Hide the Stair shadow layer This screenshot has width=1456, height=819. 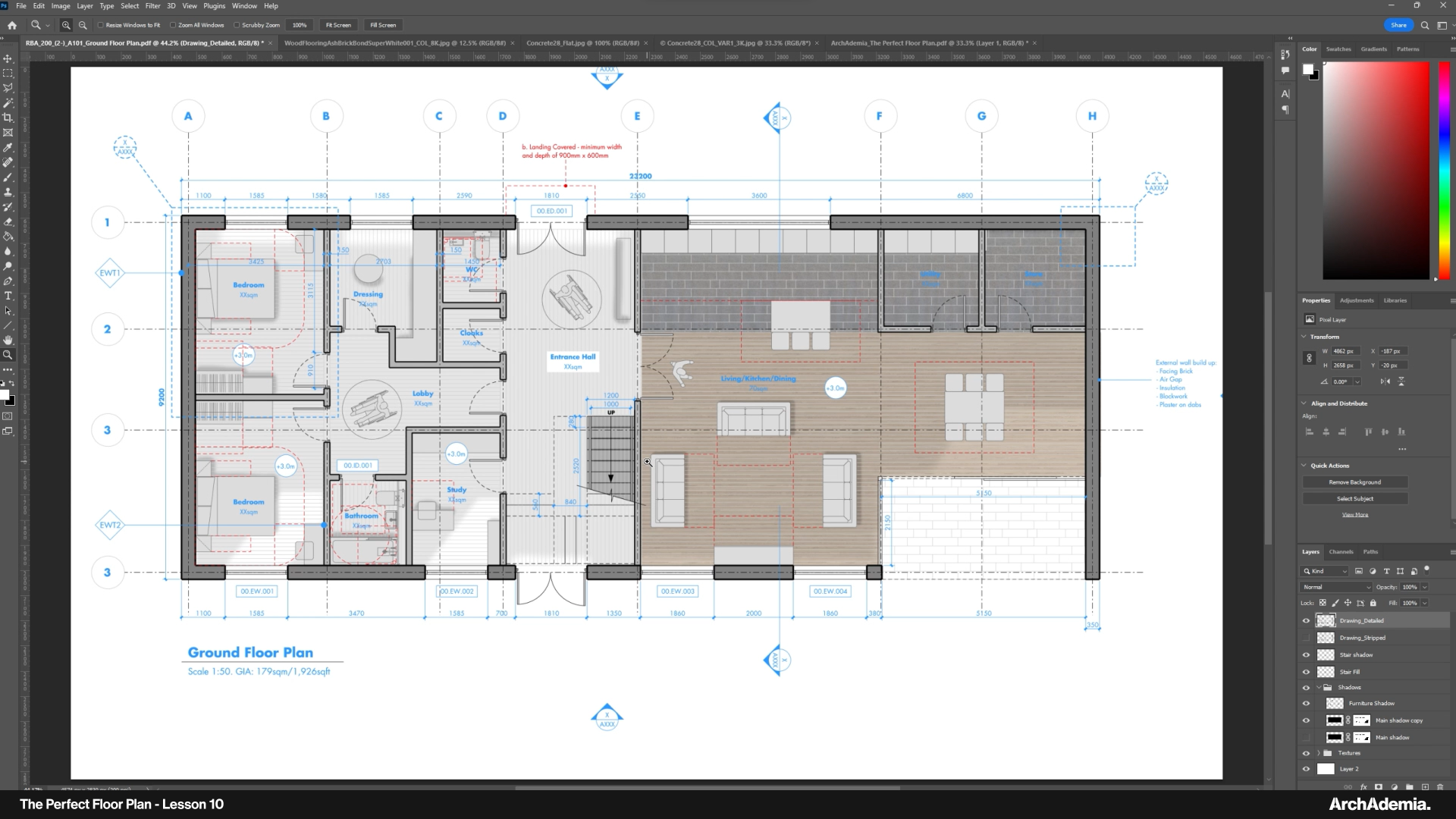tap(1306, 654)
